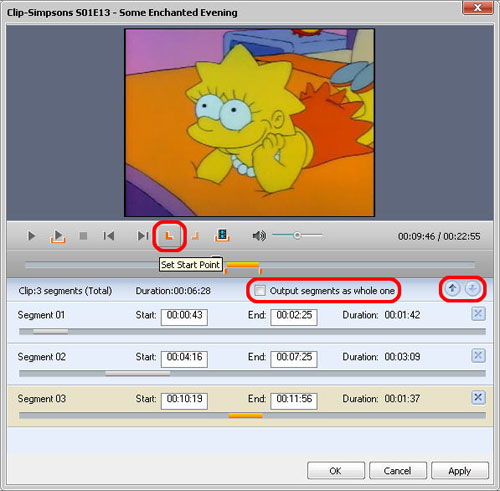Move selected segment down
This screenshot has height=491, width=500.
[x=472, y=288]
